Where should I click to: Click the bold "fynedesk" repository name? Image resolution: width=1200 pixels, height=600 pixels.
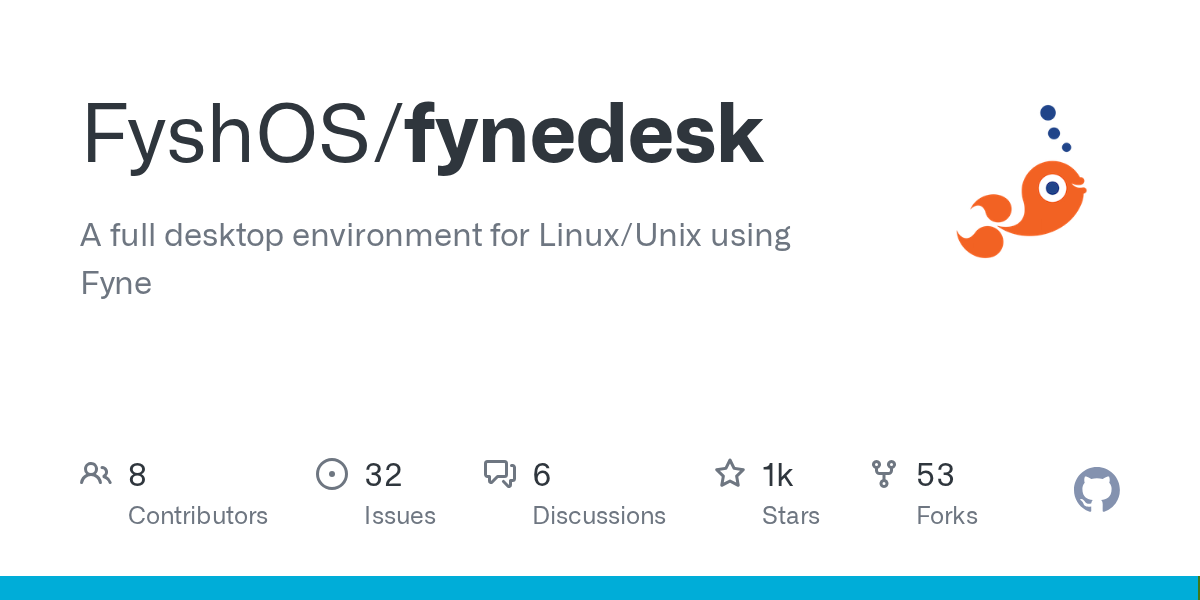(585, 135)
